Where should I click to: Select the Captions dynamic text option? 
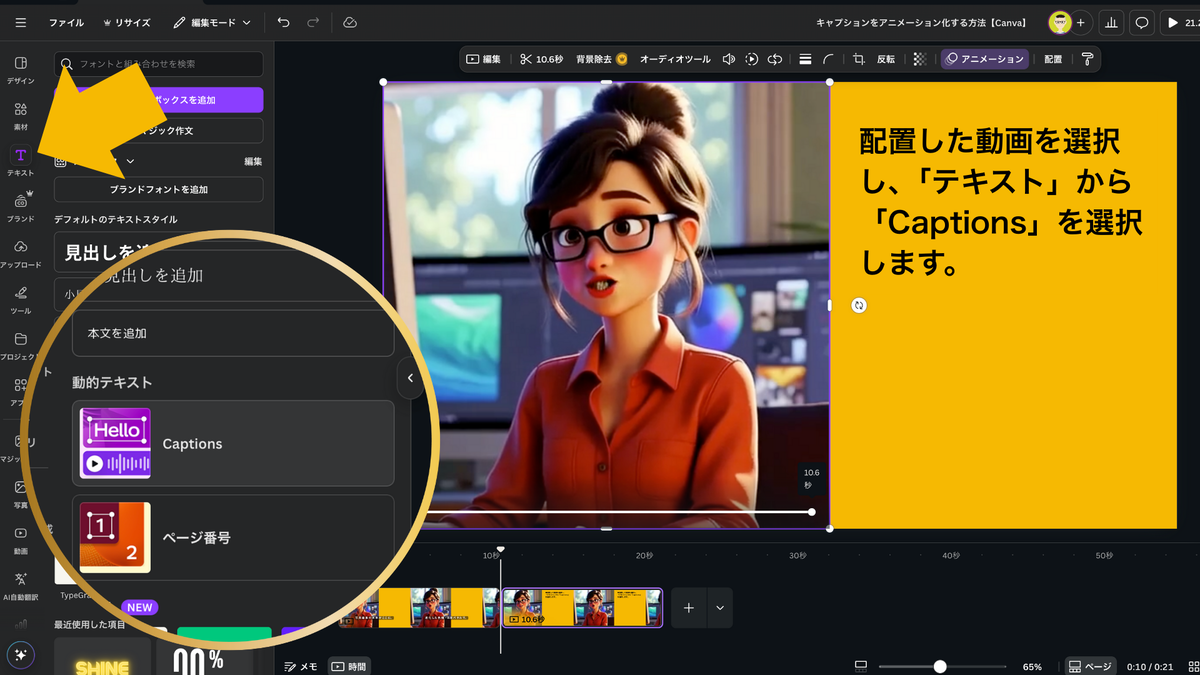pos(233,444)
